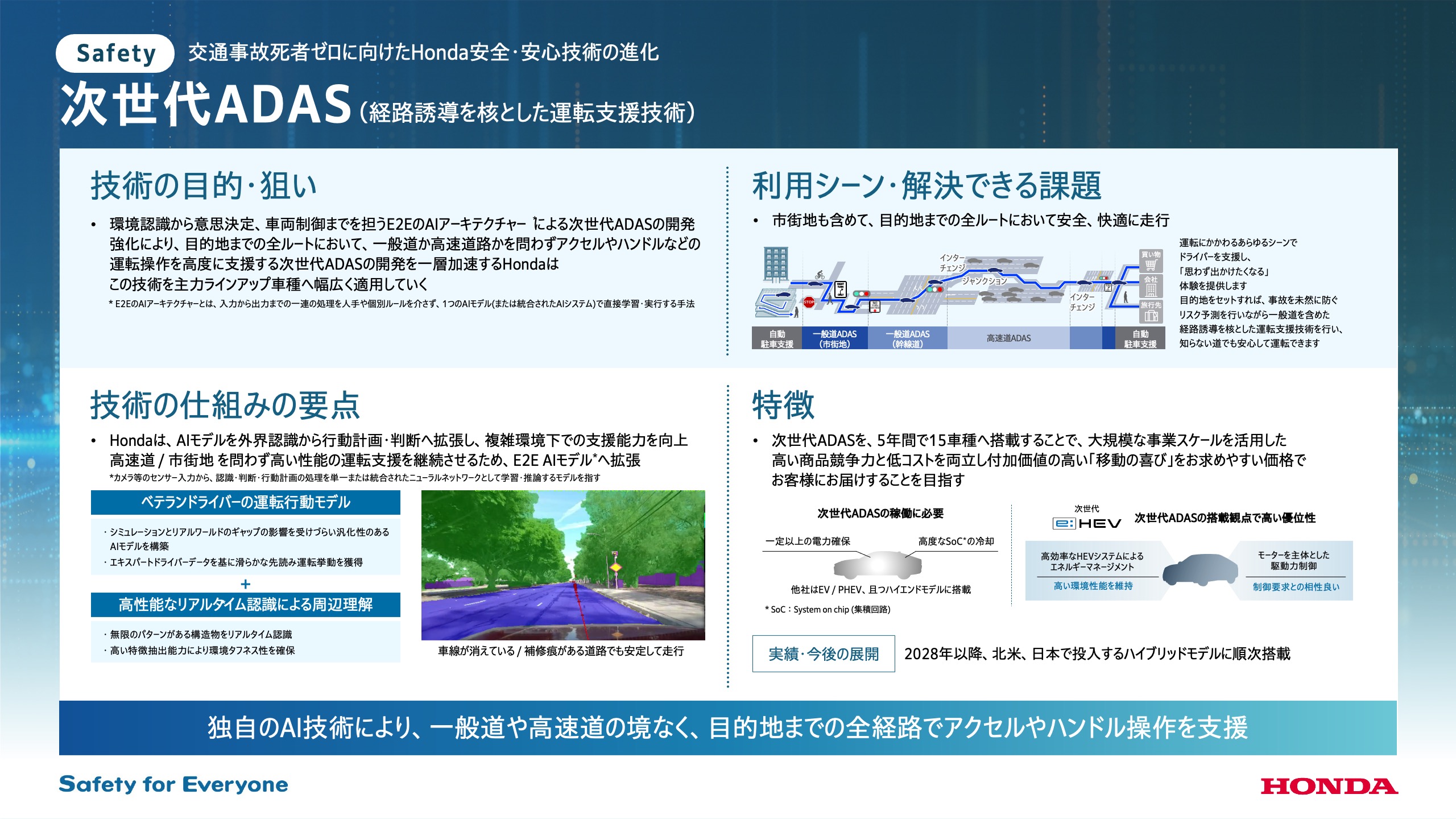Click the SoC : System on chip footnote

(x=828, y=610)
